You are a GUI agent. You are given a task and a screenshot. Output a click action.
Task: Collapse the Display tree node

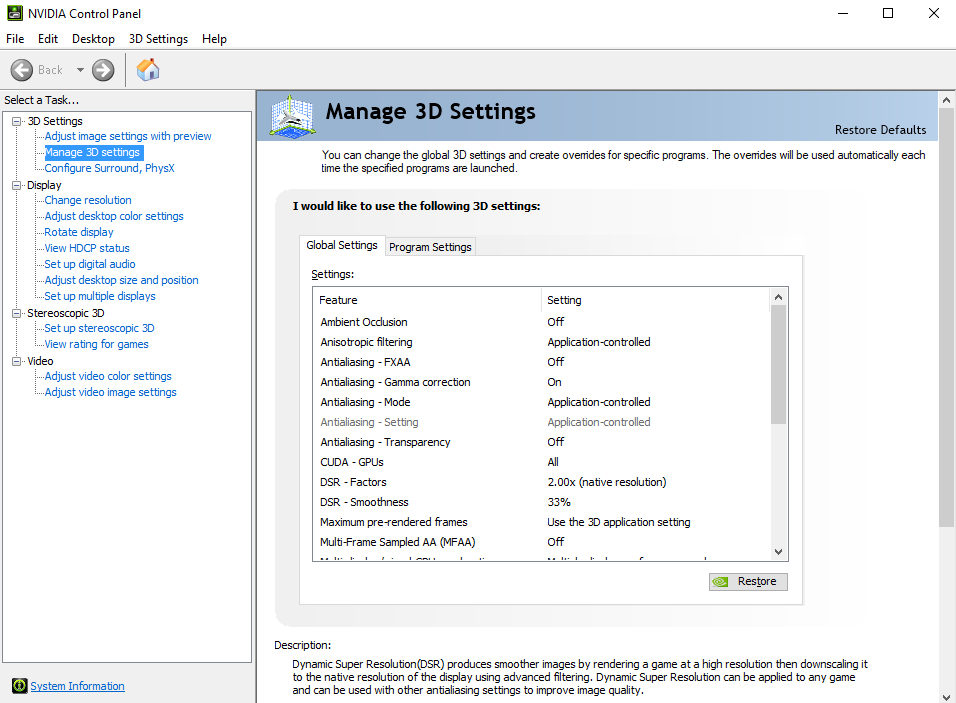click(17, 185)
